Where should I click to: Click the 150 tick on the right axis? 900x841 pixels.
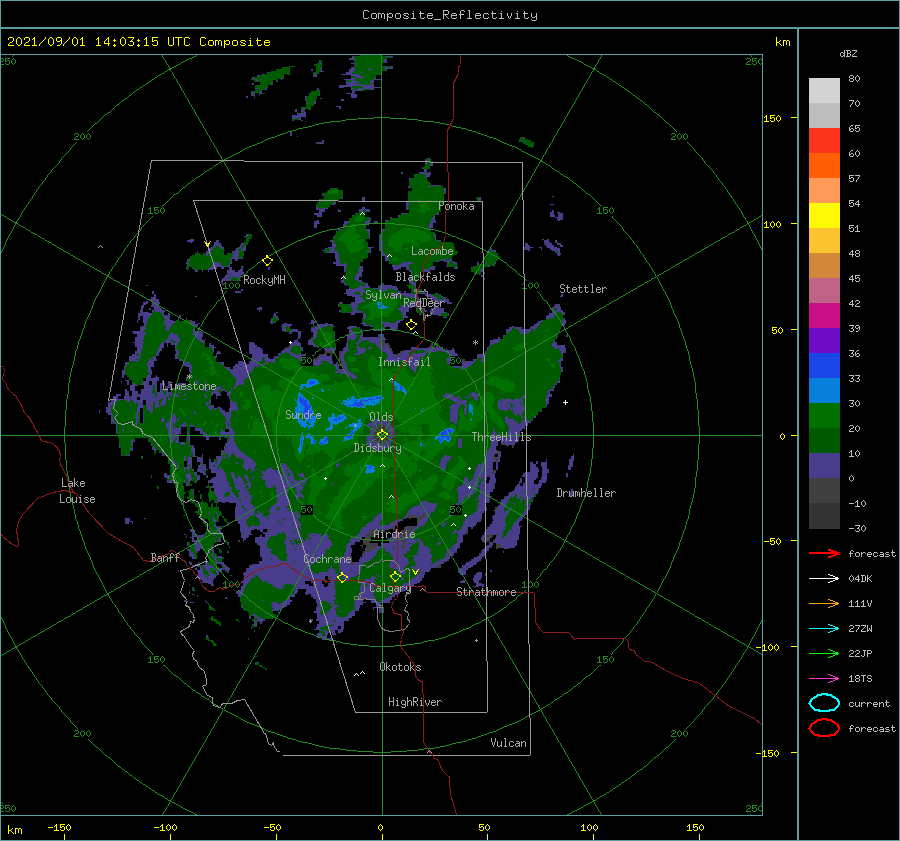click(x=772, y=118)
